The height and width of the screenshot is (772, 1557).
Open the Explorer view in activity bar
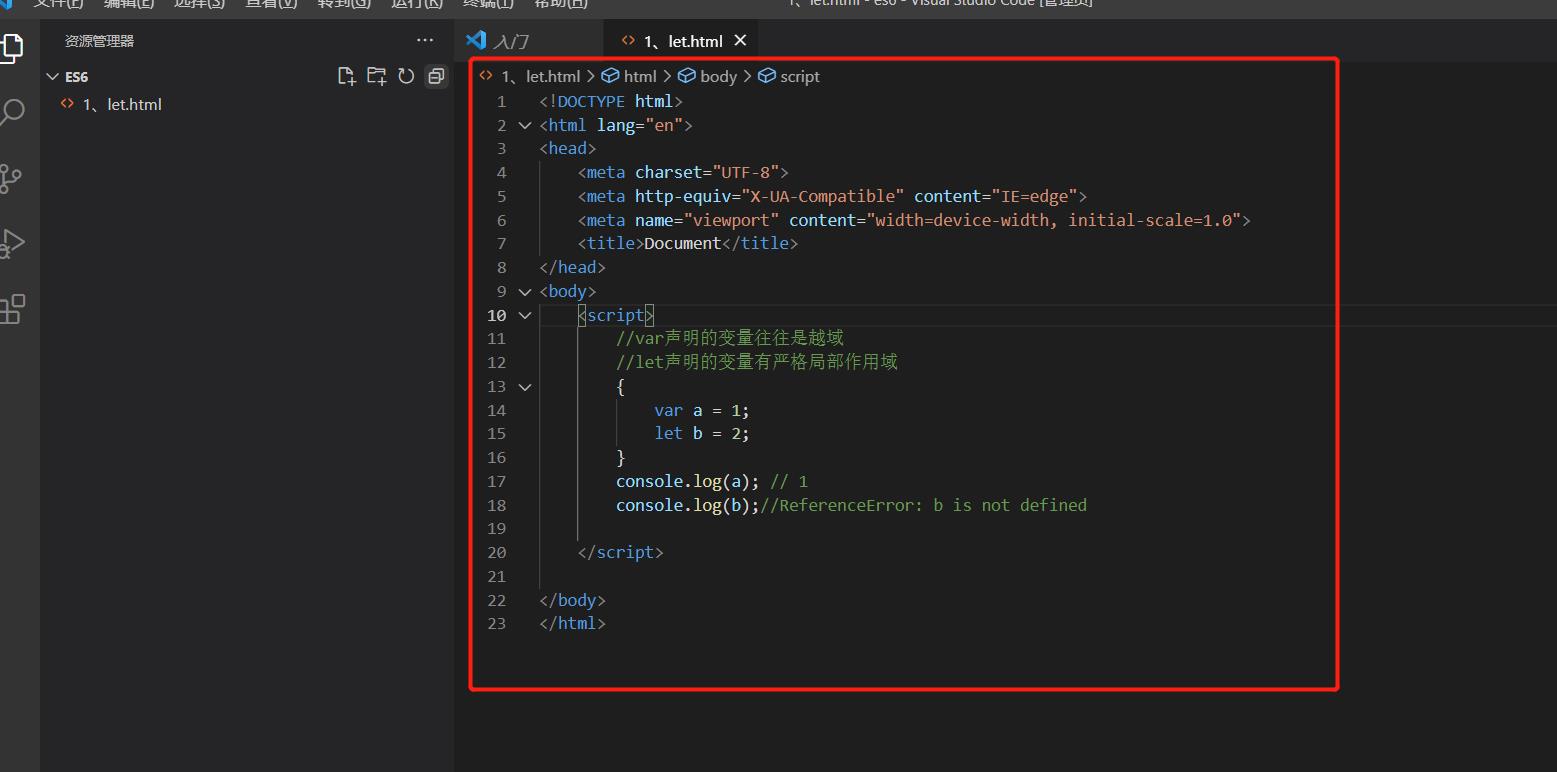[x=10, y=46]
